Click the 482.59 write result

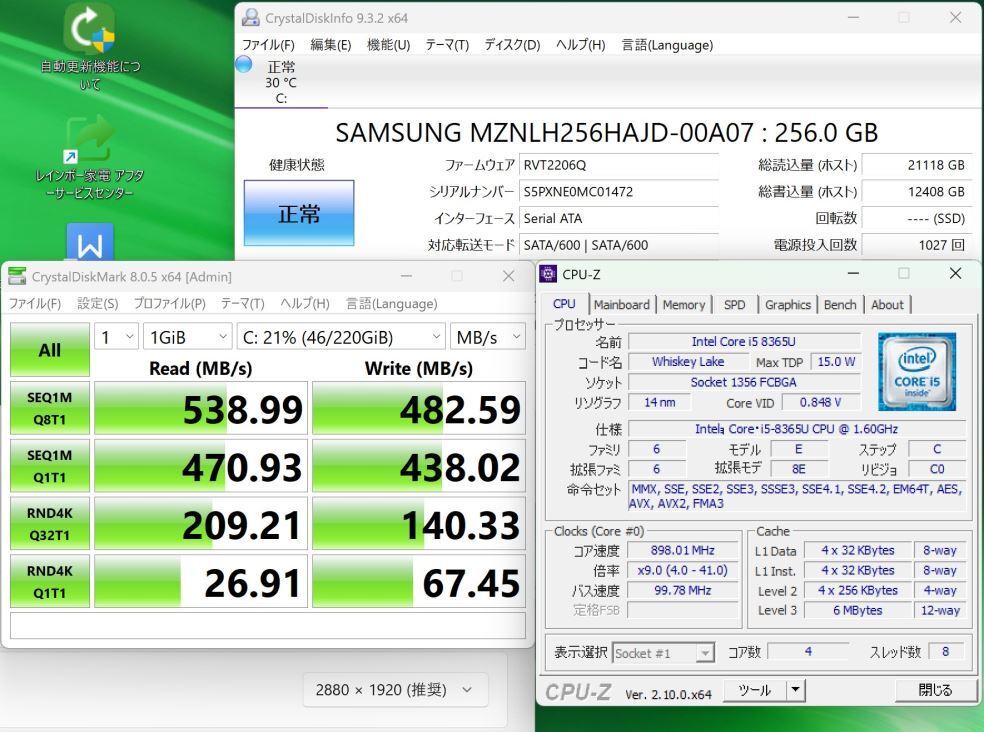tap(419, 408)
